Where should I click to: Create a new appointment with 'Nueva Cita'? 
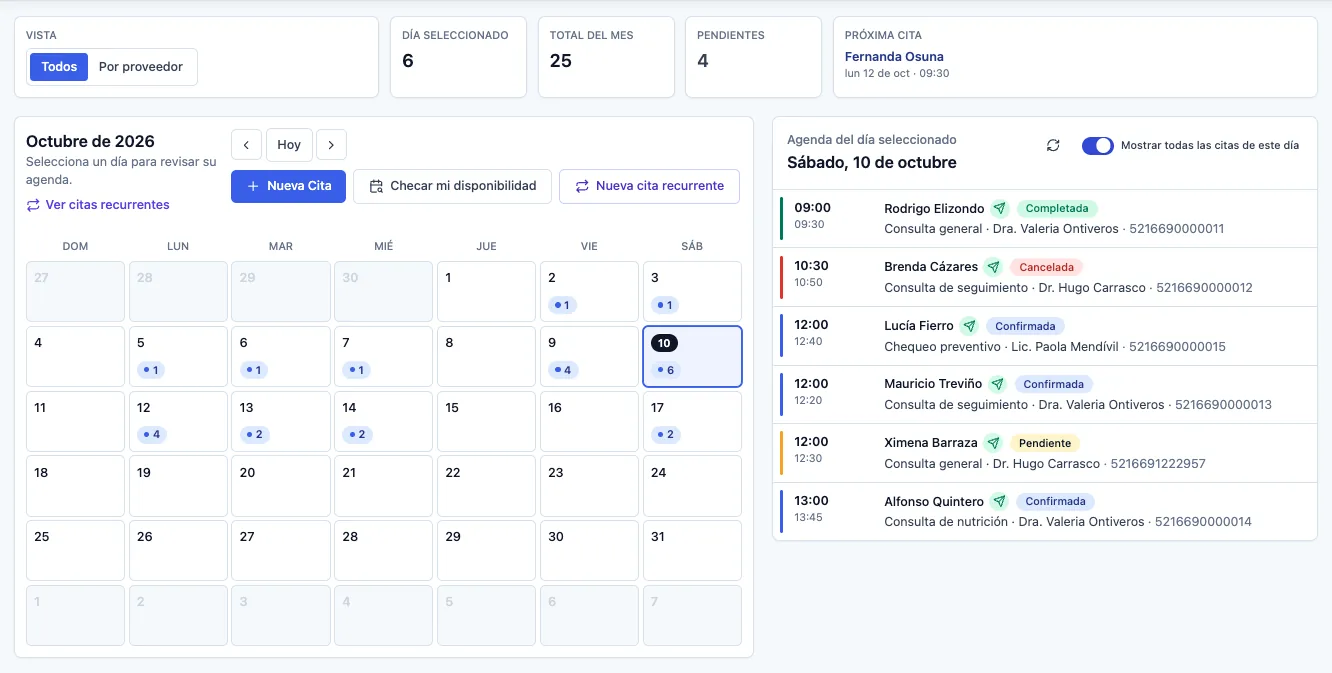288,186
